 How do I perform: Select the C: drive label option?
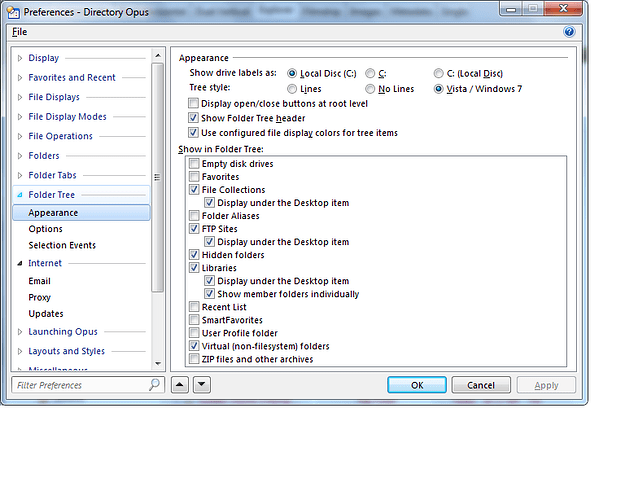coord(370,73)
